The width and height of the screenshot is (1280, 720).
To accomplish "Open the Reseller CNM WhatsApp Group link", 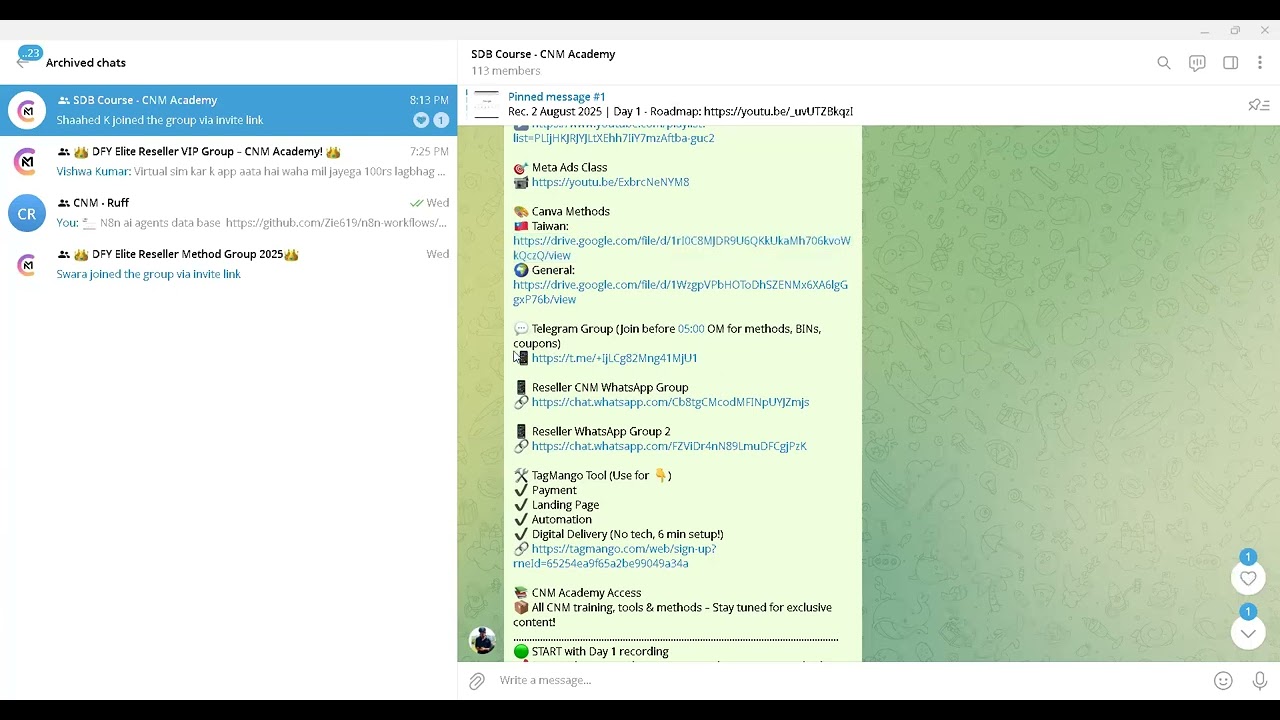I will [x=670, y=402].
